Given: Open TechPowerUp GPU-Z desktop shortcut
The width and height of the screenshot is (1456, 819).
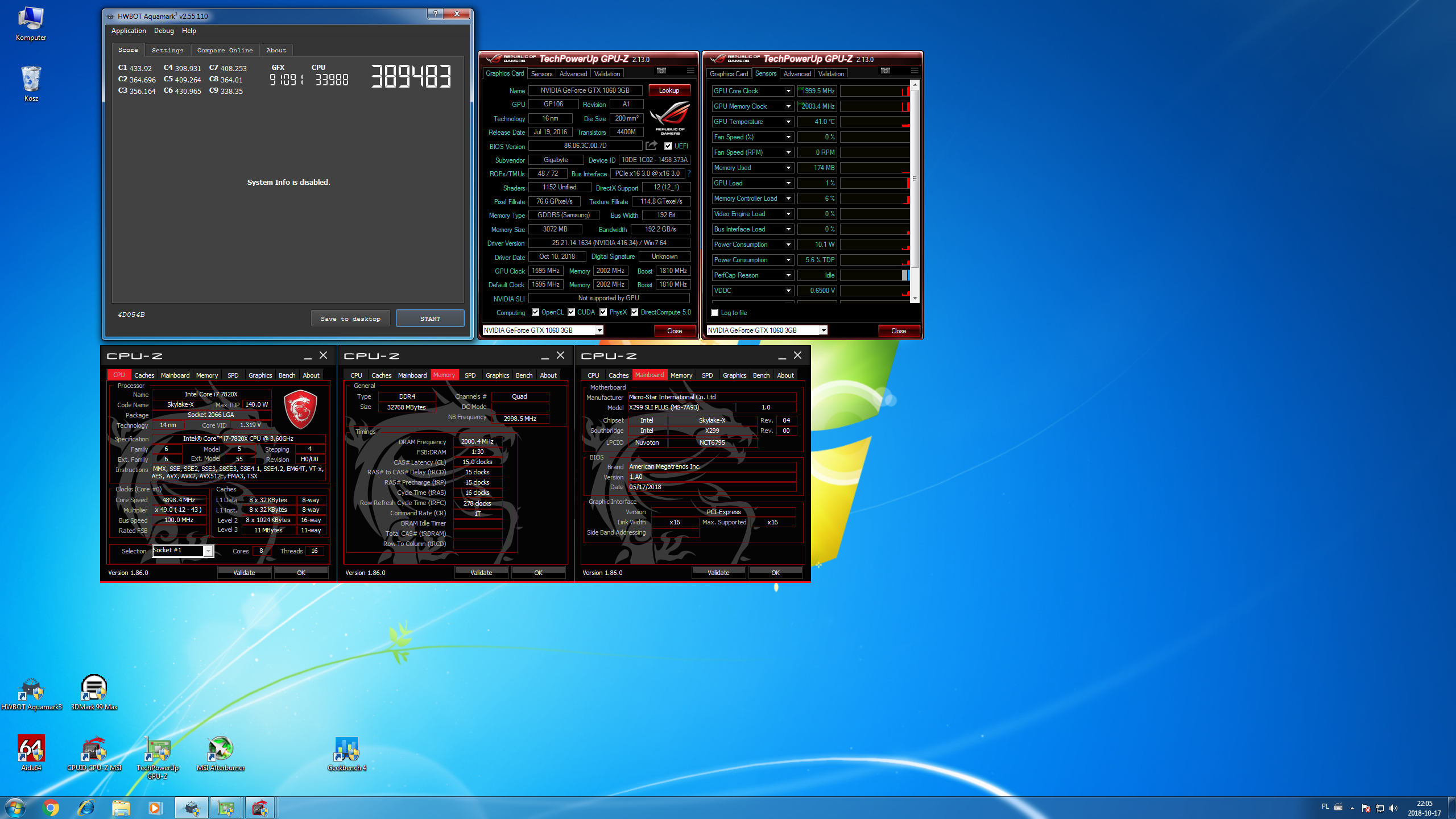Looking at the screenshot, I should (158, 758).
